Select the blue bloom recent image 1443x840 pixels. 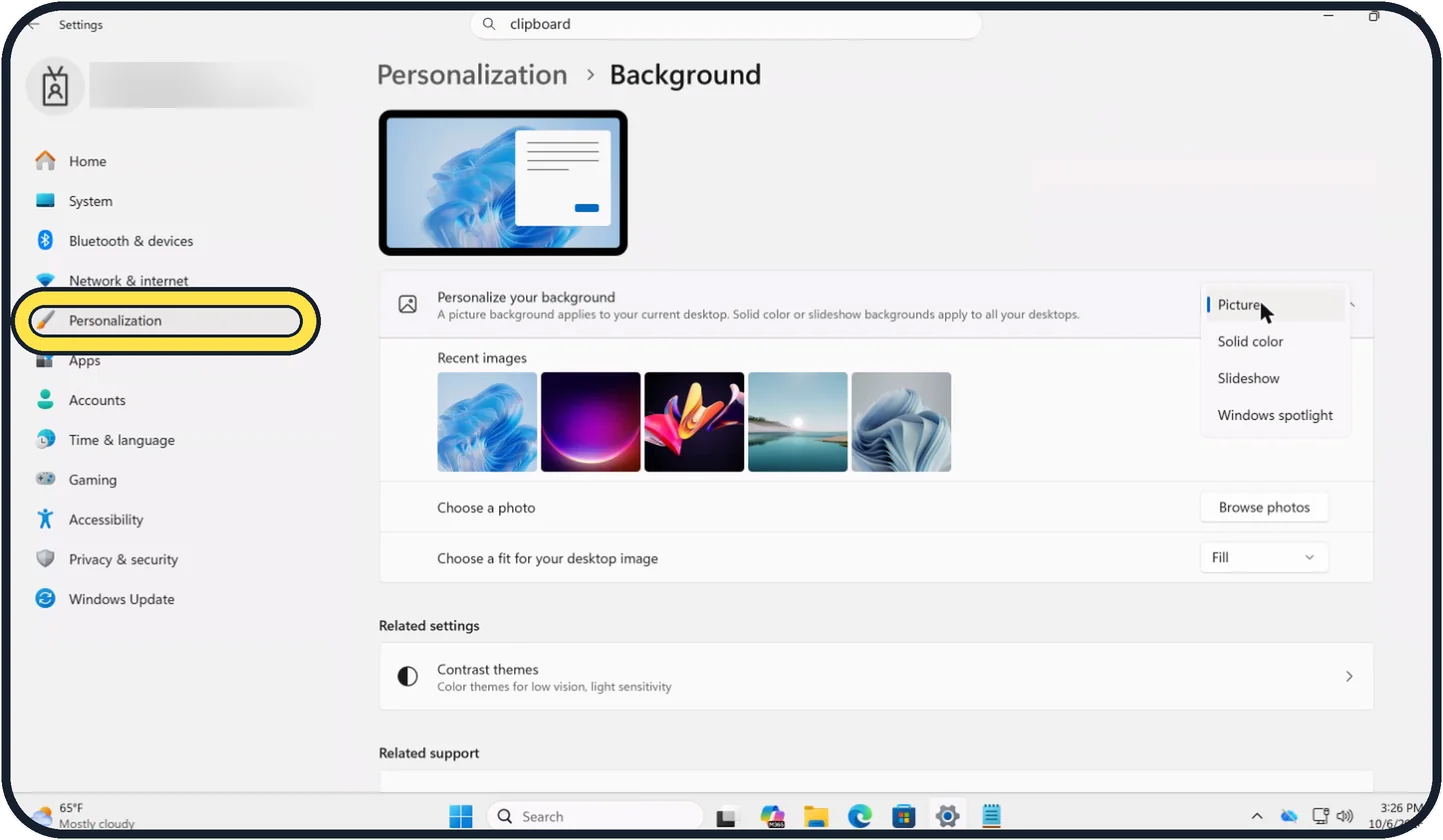[487, 422]
